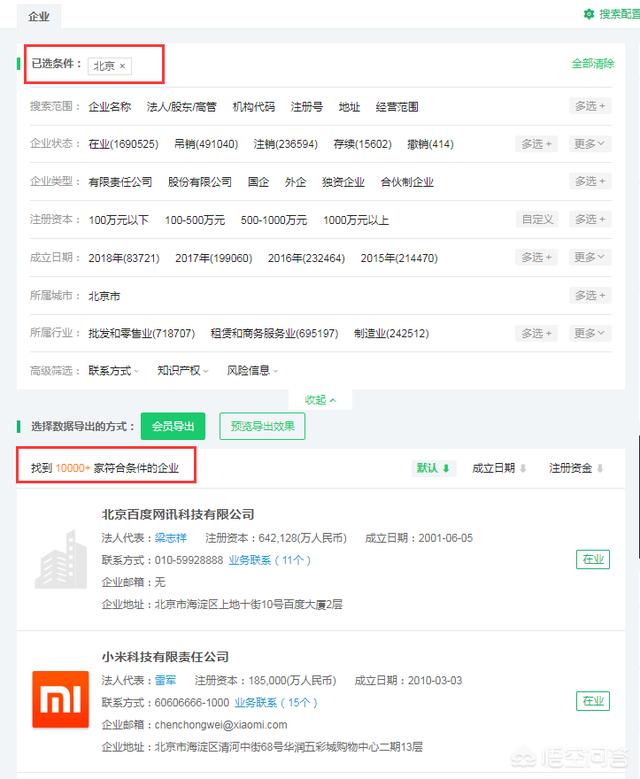Image resolution: width=640 pixels, height=779 pixels.
Task: Enable 多选+ for the 搜索范围 row
Action: (x=590, y=106)
